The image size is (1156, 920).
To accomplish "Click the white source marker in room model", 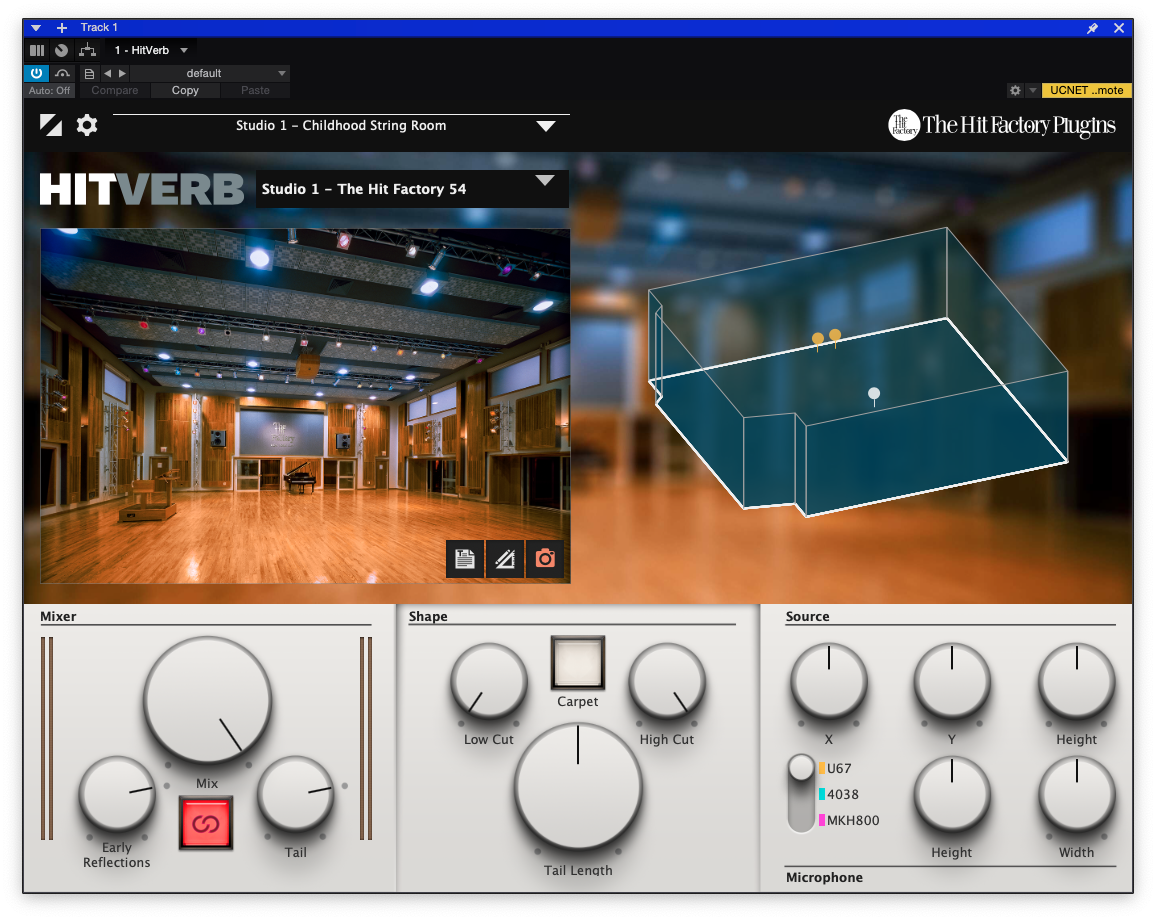I will click(x=874, y=395).
